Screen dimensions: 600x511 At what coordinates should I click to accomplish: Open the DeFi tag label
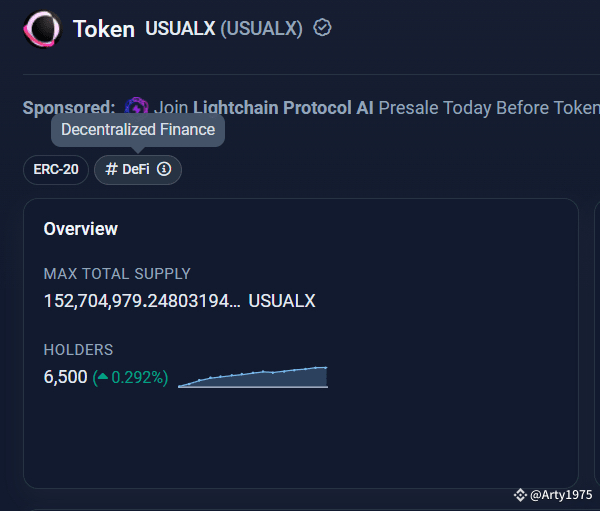[128, 170]
